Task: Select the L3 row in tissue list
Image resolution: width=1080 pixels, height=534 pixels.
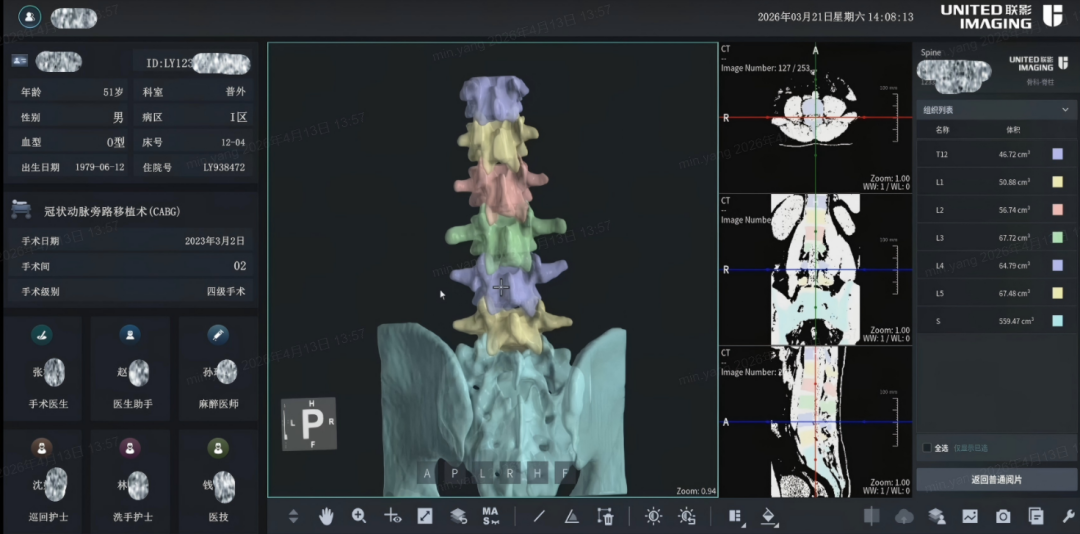Action: point(990,238)
